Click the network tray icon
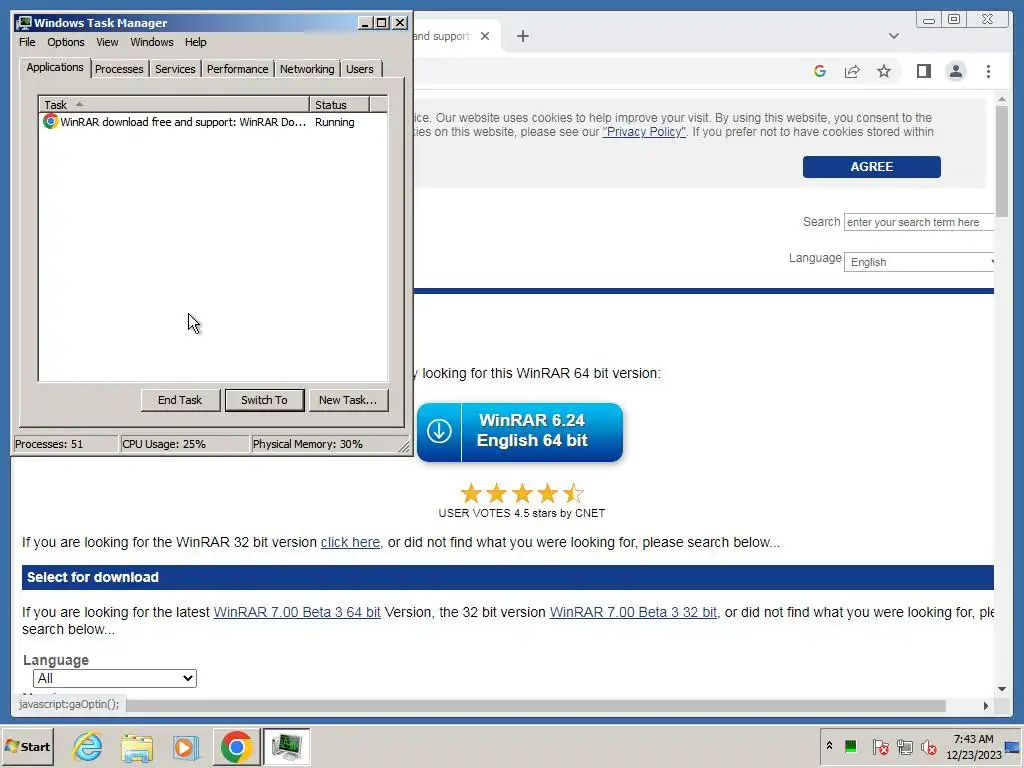1024x768 pixels. point(904,746)
